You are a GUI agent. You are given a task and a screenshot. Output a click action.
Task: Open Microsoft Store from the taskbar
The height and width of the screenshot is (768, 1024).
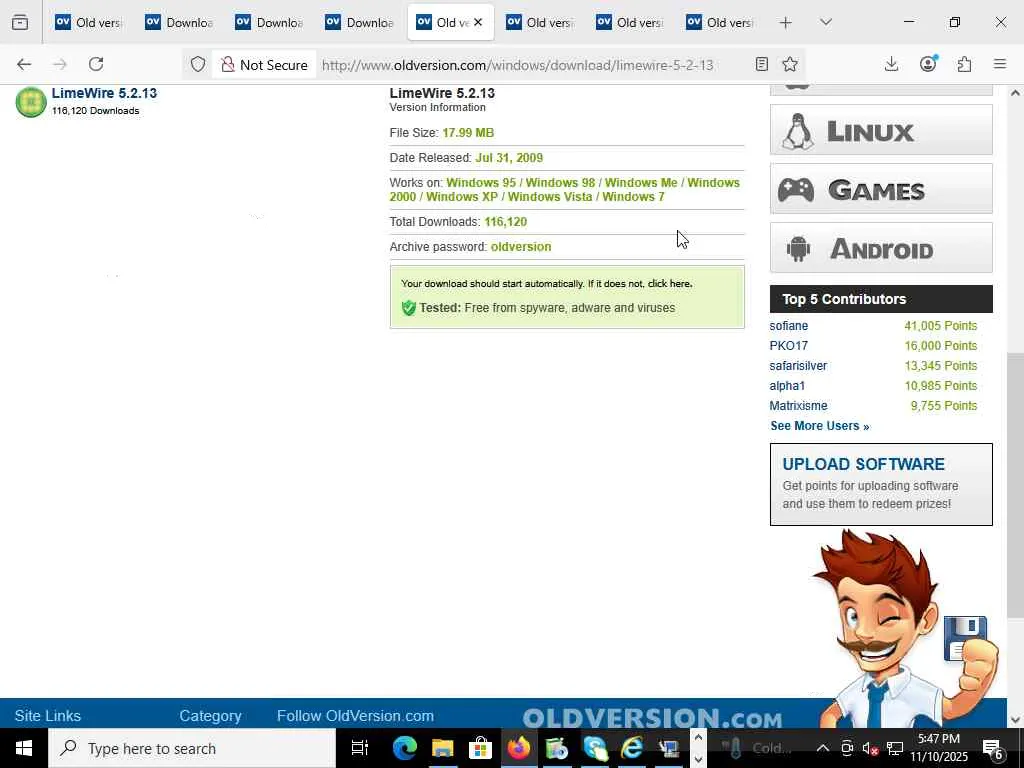pyautogui.click(x=480, y=748)
